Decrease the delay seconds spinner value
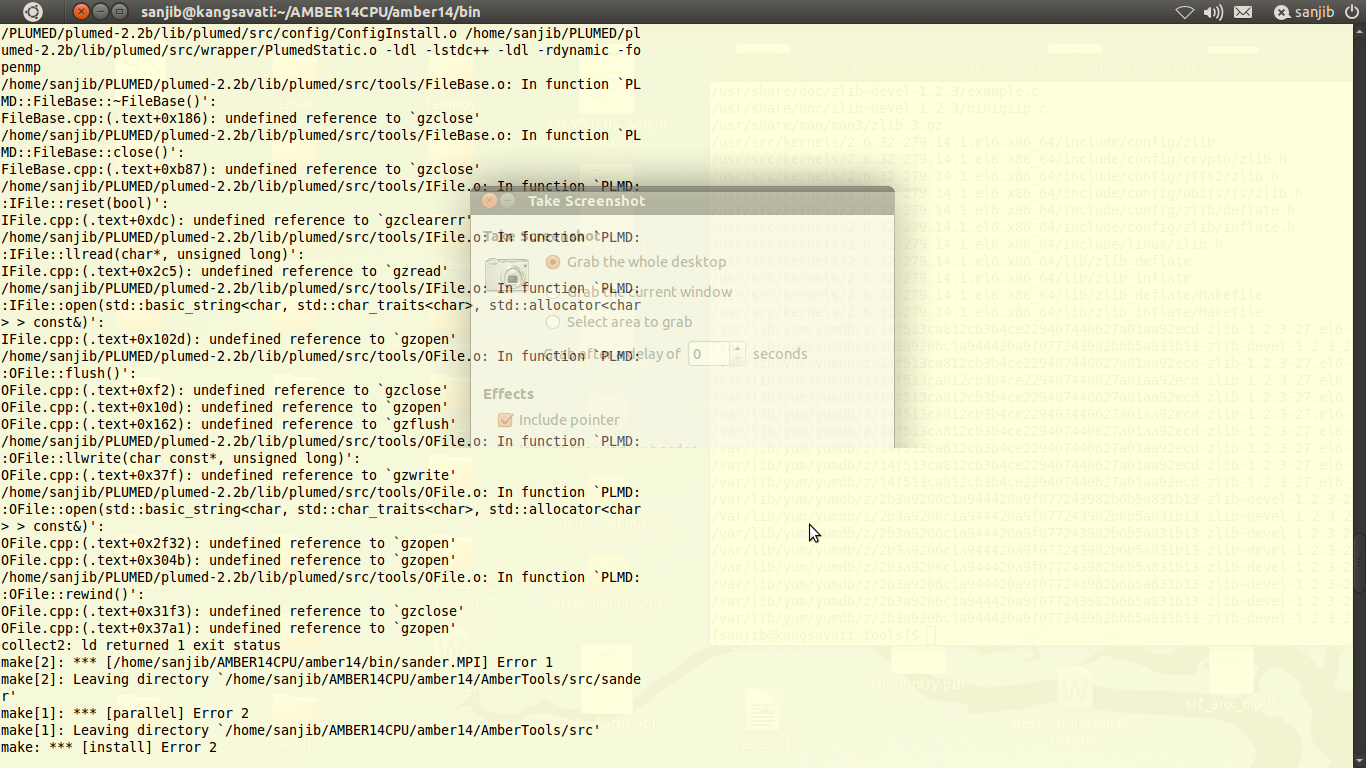The height and width of the screenshot is (768, 1366). (738, 359)
